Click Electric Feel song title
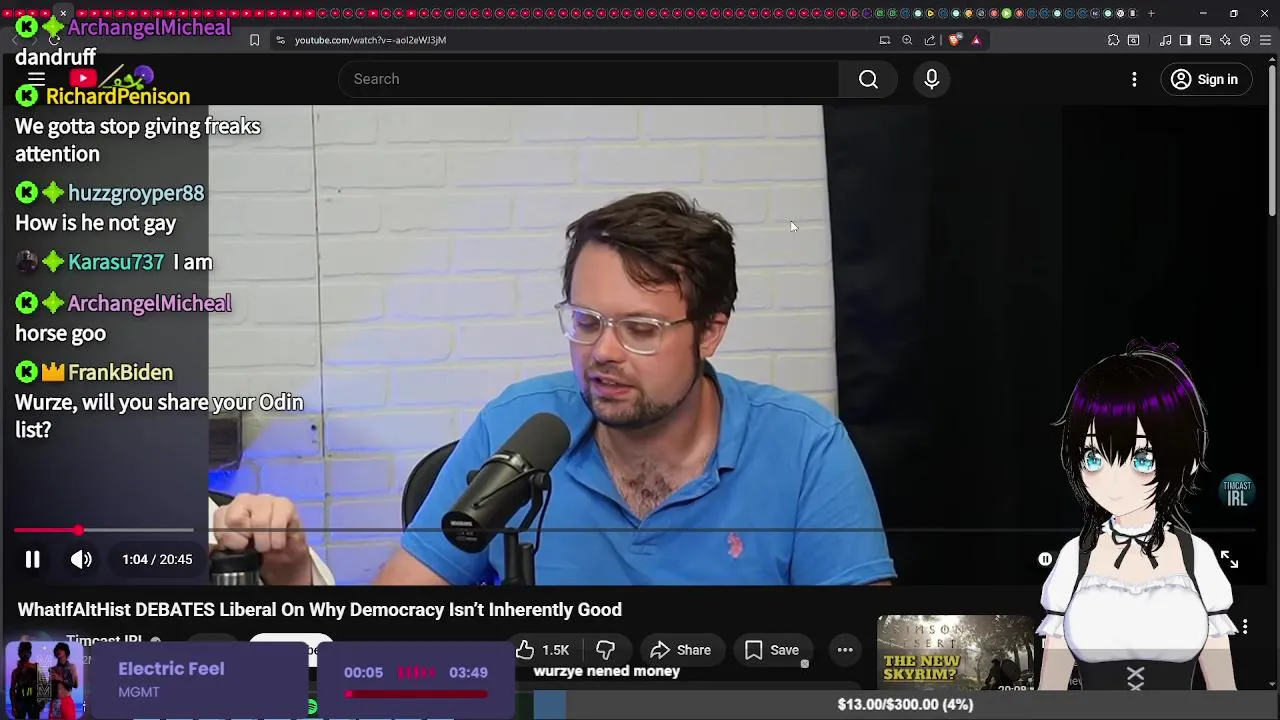The image size is (1280, 720). coord(171,669)
